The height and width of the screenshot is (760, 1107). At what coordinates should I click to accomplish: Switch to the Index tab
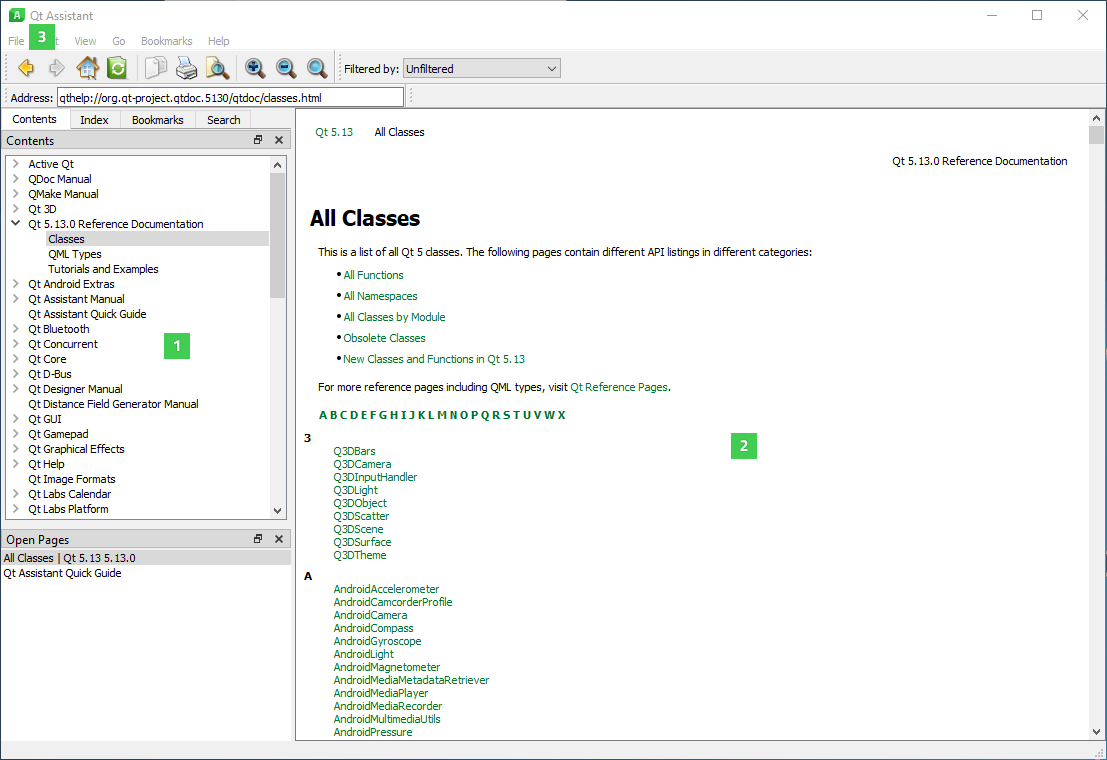[x=94, y=119]
